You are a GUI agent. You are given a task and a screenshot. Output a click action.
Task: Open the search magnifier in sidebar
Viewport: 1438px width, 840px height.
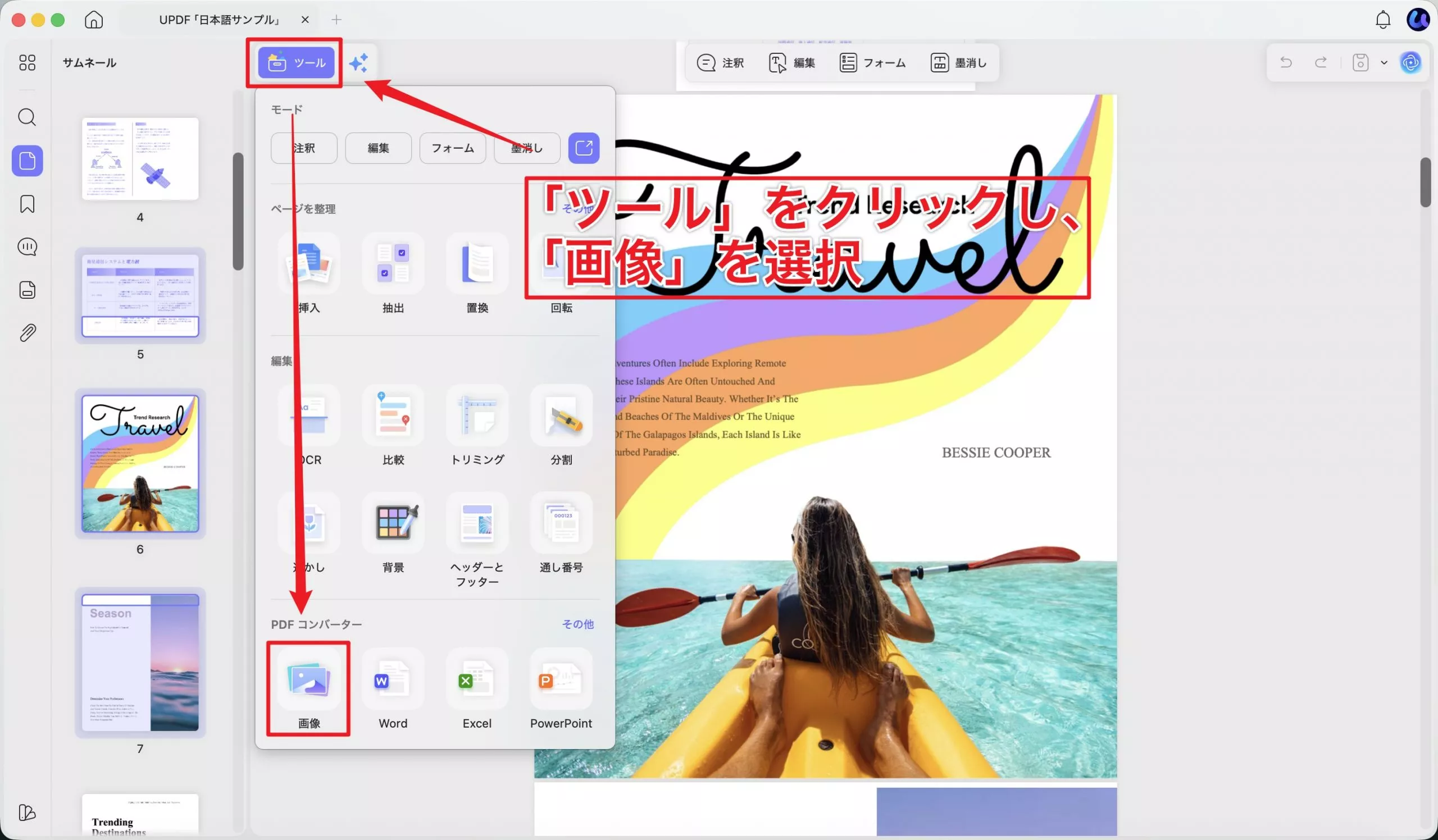pos(27,117)
